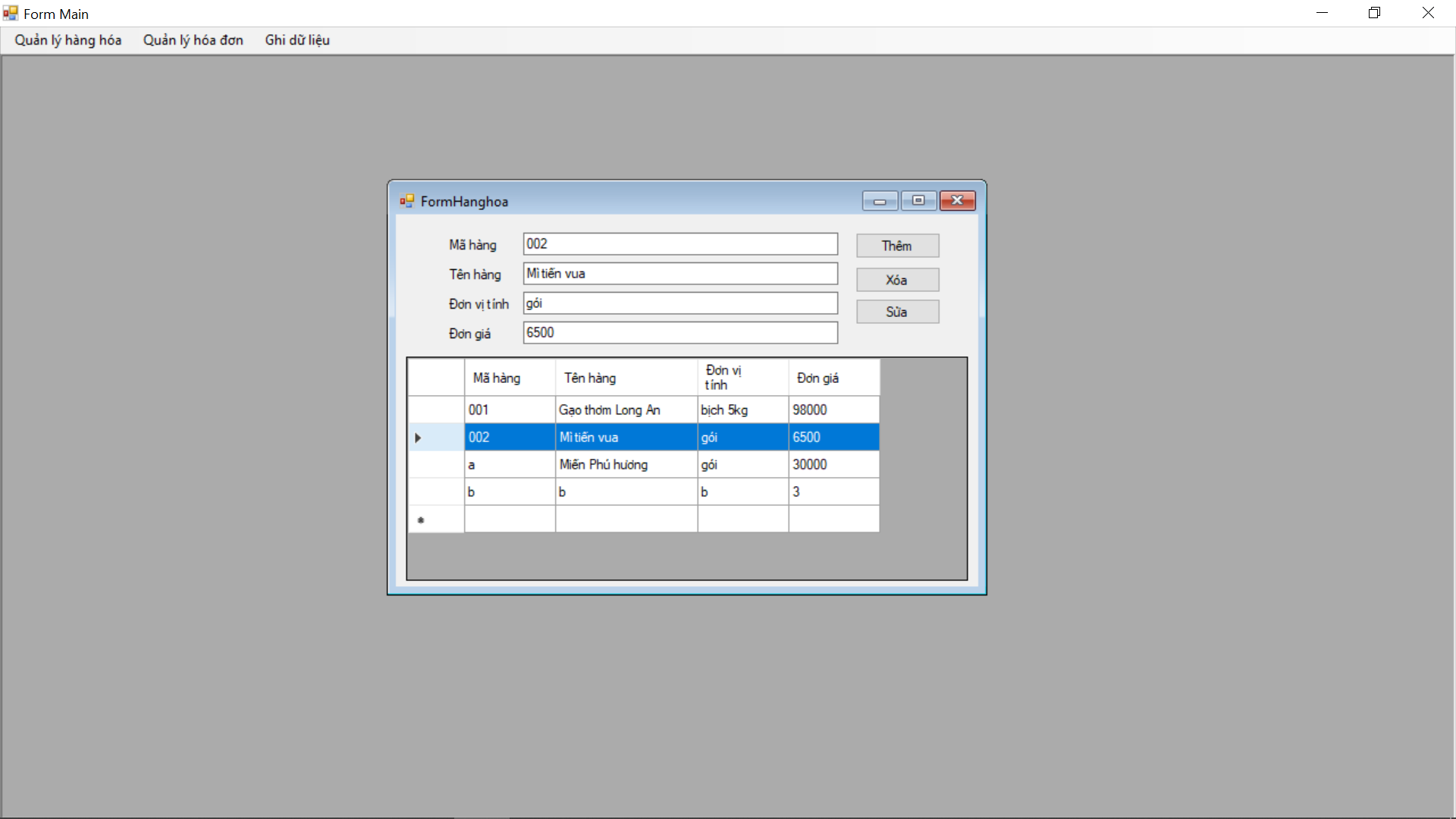Select the 6500 cell in the grid
The width and height of the screenshot is (1456, 819).
[834, 438]
